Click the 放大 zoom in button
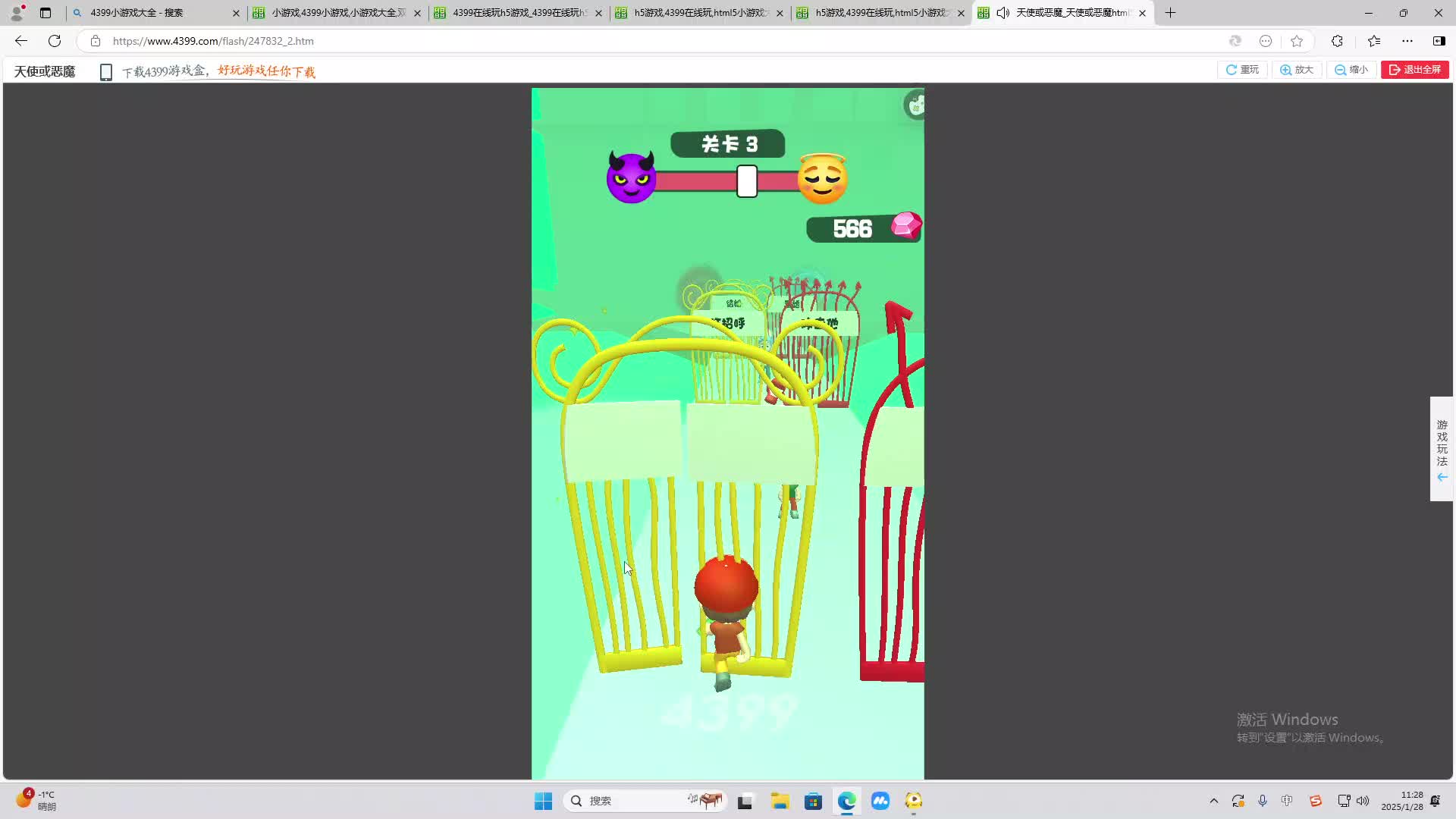 pos(1297,70)
